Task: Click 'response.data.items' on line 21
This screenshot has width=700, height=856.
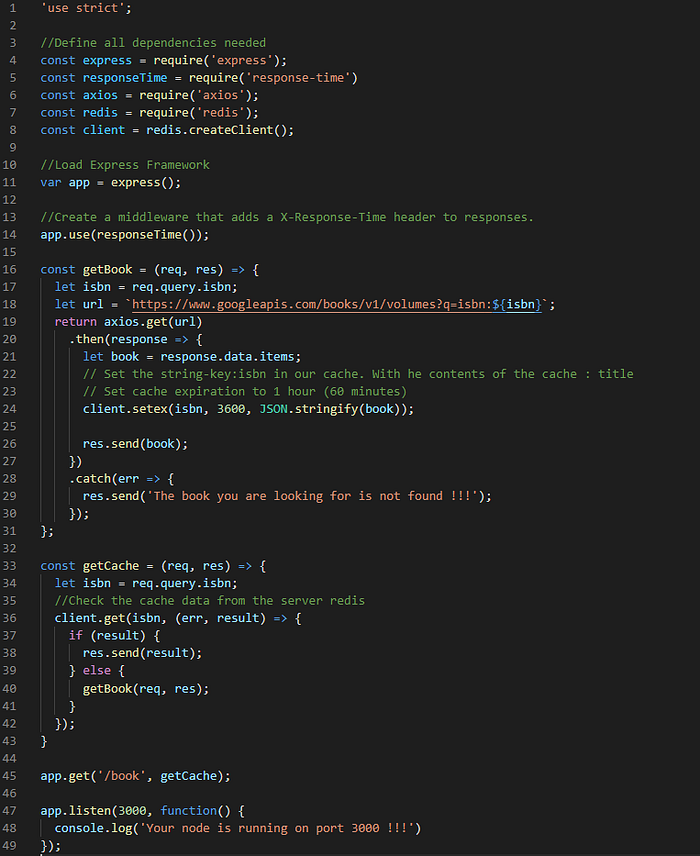Action: point(227,357)
